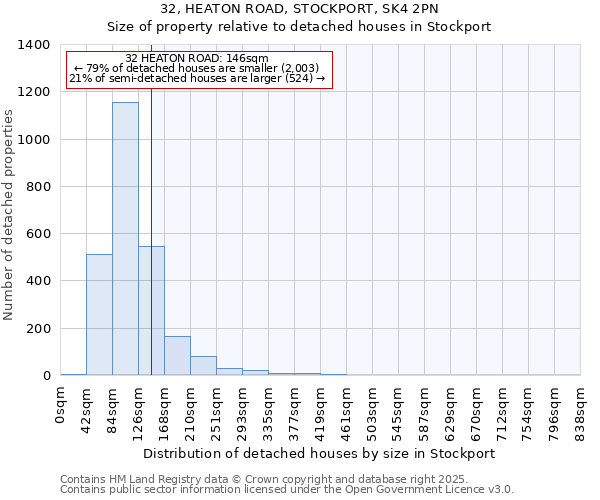The height and width of the screenshot is (500, 600).
Task: Click the '800' y-axis tick label
Action: click(38, 187)
